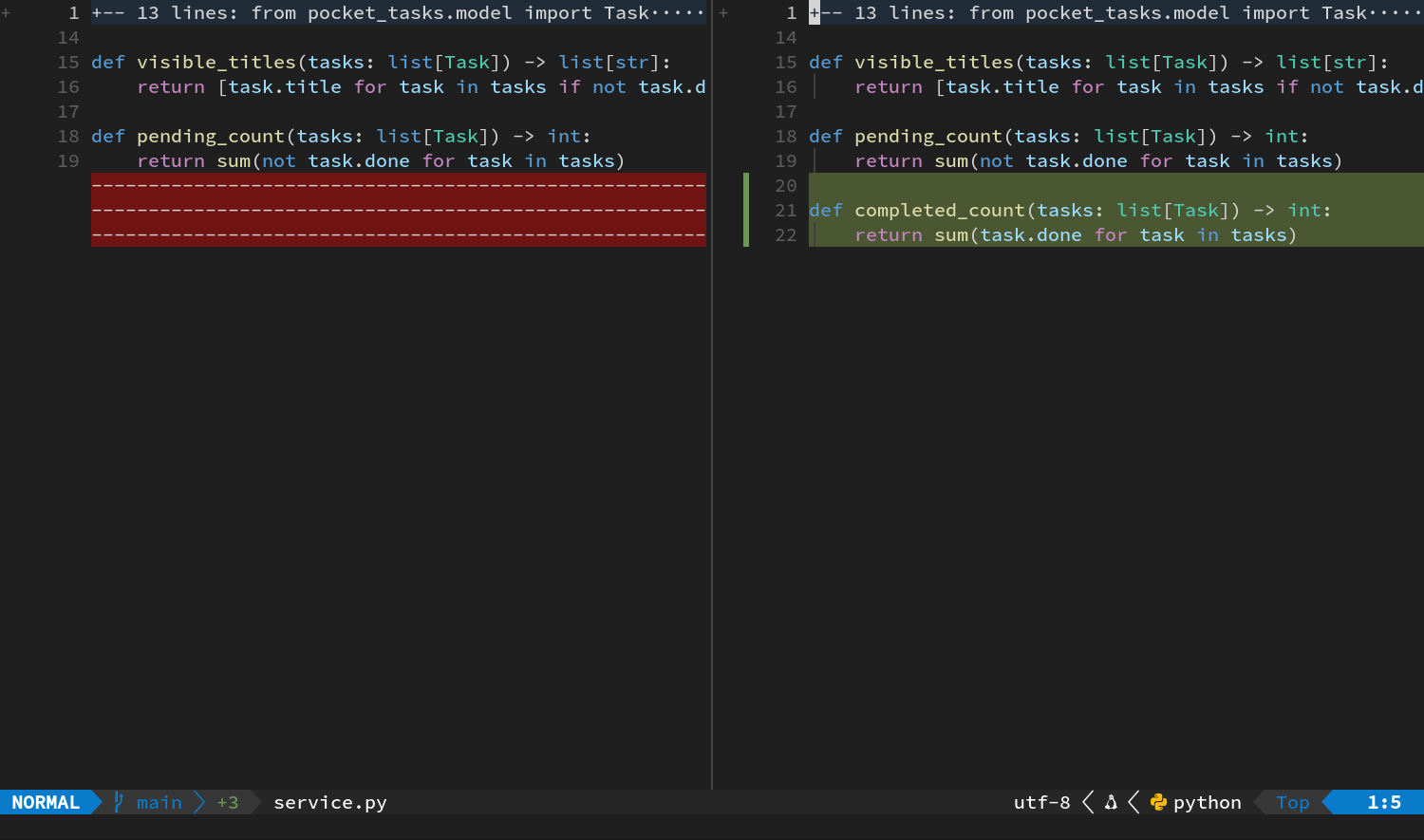
Task: Click the 'main' branch name in statusline
Action: (x=159, y=802)
